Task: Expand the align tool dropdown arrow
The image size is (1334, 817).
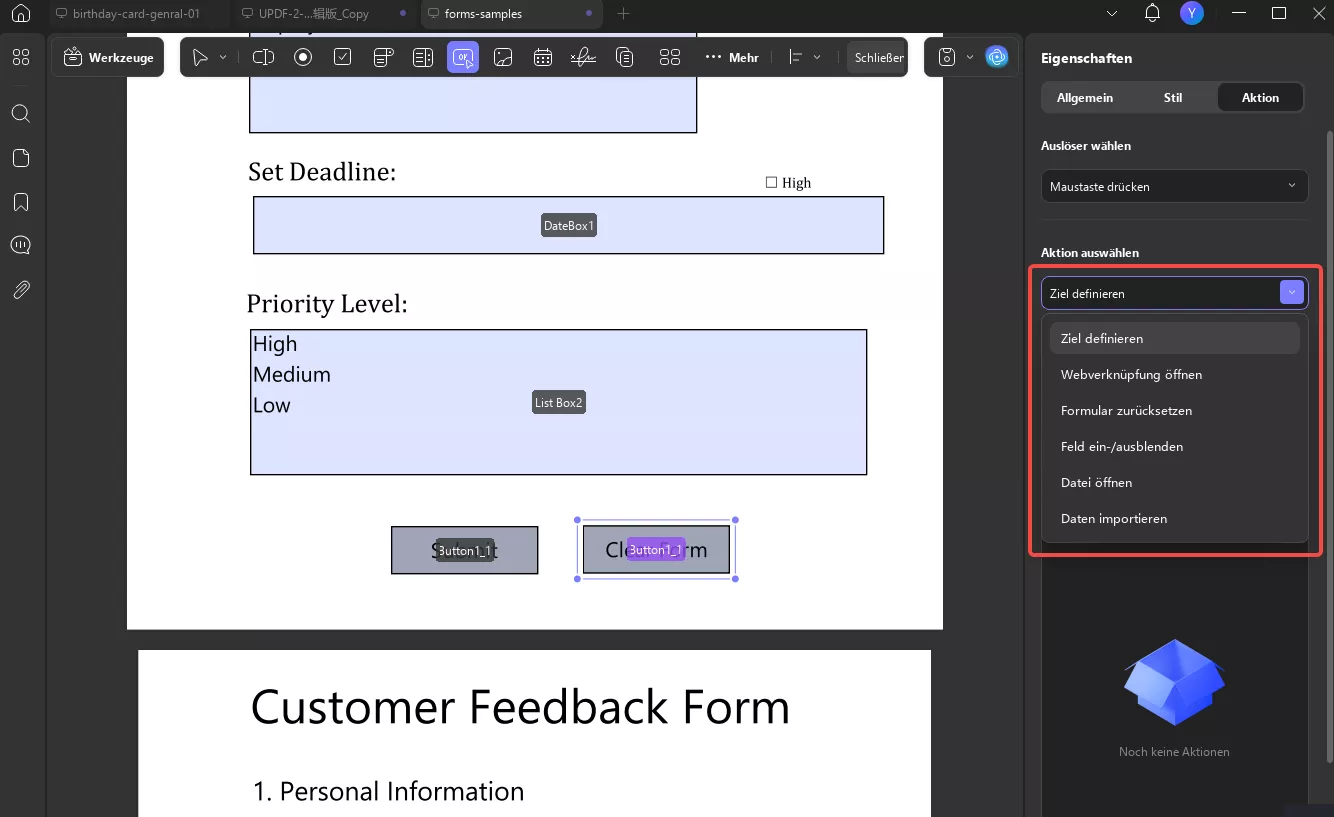Action: point(817,57)
